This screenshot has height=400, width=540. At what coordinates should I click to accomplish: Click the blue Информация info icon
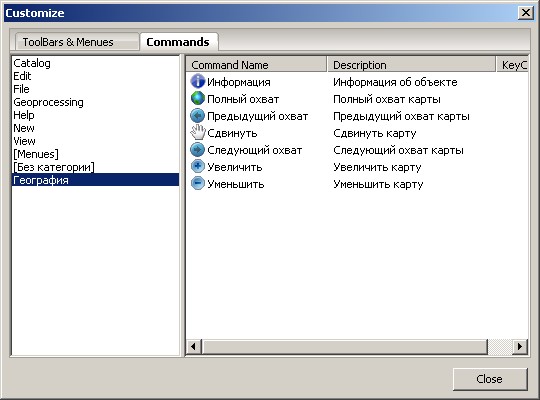click(198, 82)
